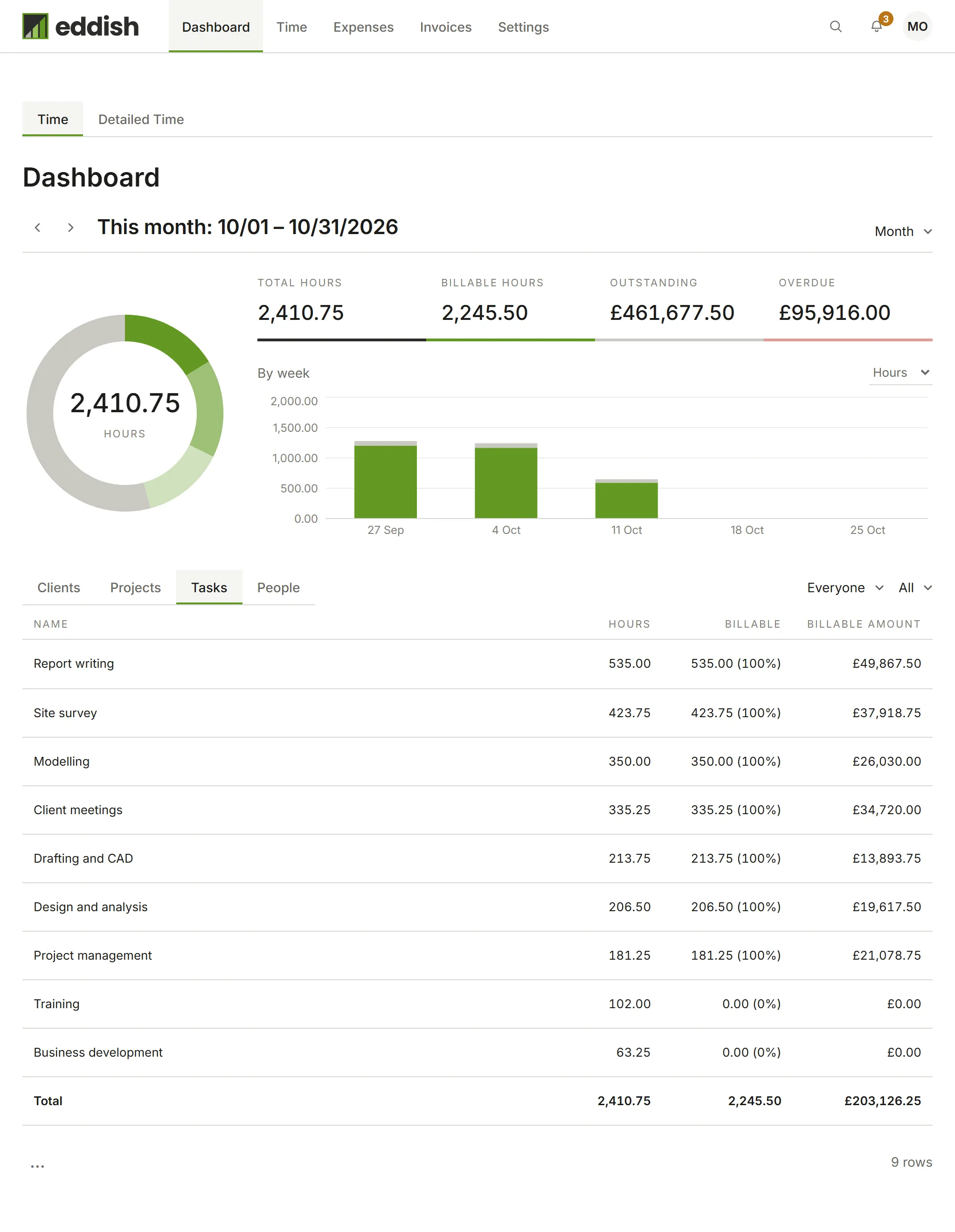Open the Client meetings task row
This screenshot has height=1232, width=955.
pyautogui.click(x=477, y=810)
